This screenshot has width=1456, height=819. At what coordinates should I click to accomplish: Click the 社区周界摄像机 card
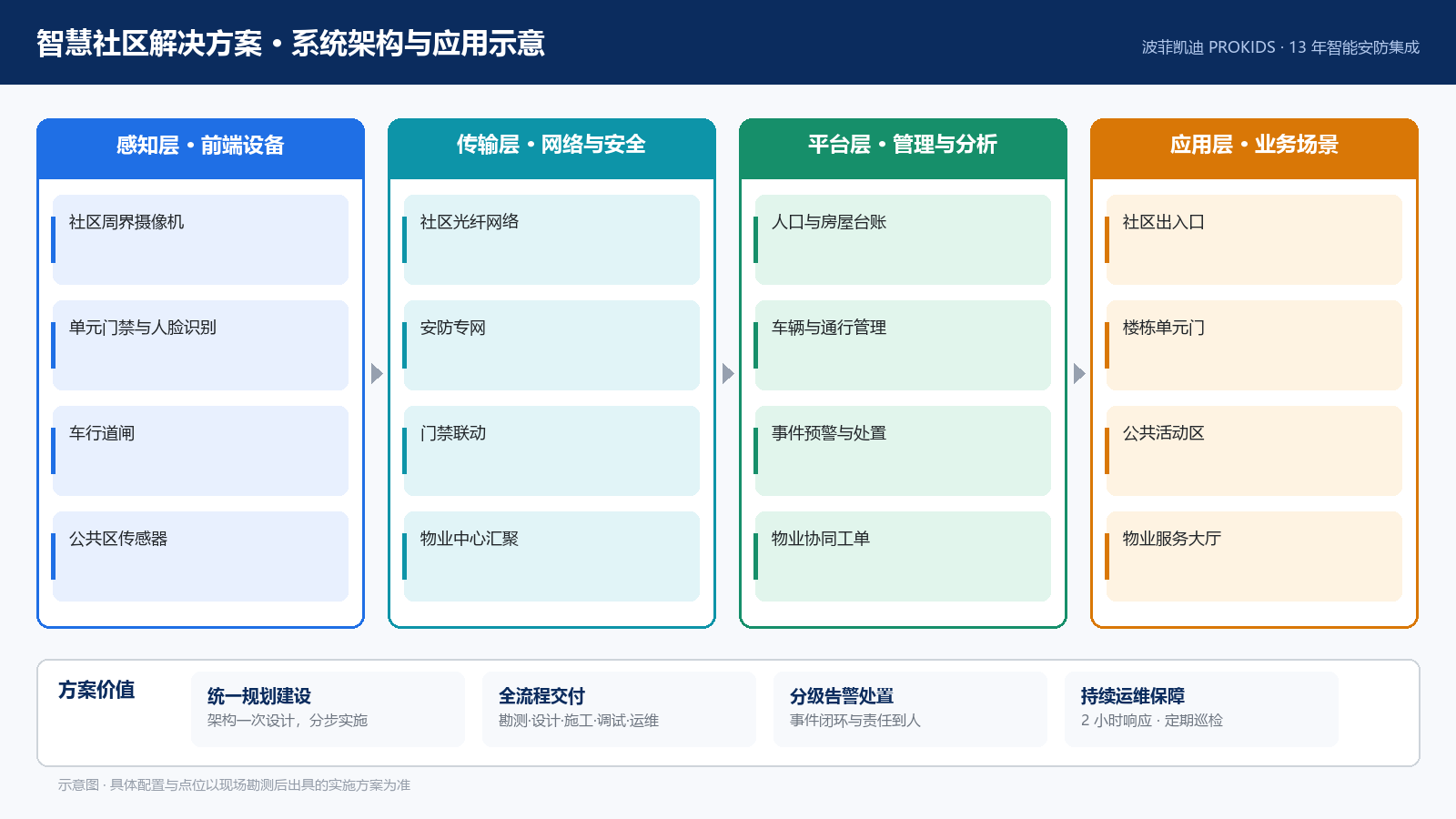click(200, 239)
